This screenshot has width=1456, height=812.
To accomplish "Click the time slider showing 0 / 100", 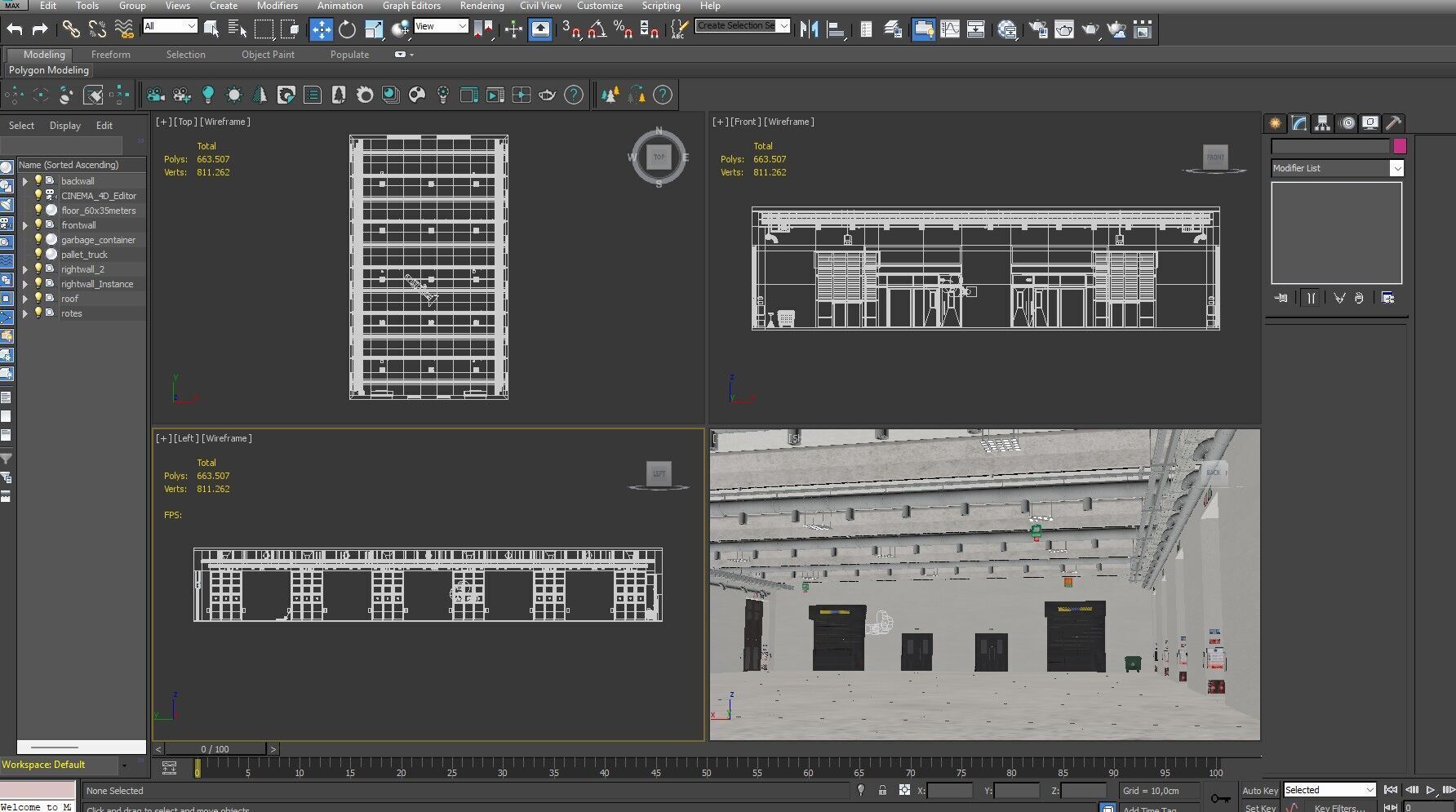I will [x=215, y=748].
